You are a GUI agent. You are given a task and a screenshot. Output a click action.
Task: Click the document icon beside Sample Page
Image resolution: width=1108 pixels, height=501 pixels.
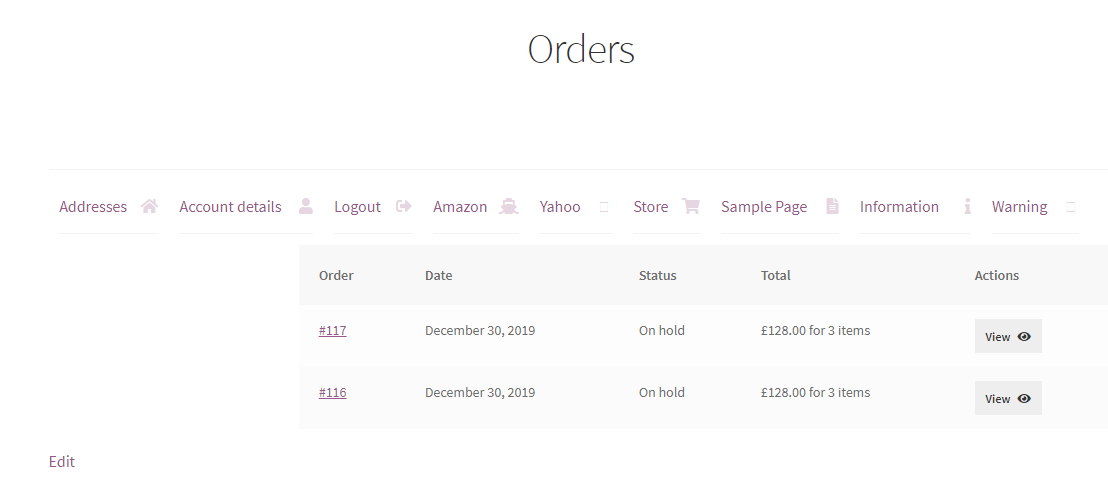832,207
